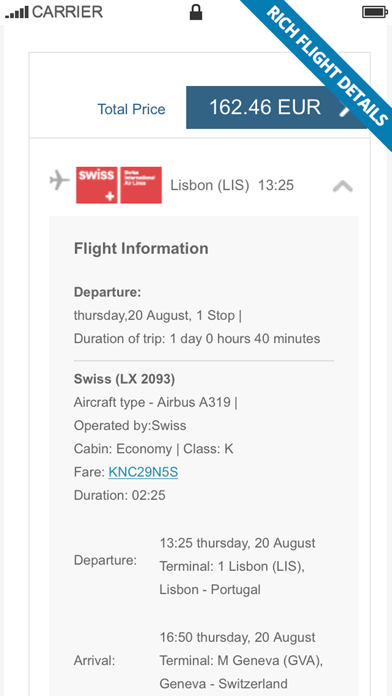Collapse flight details with the up chevron
Screen dimensions: 392x696
click(x=343, y=186)
